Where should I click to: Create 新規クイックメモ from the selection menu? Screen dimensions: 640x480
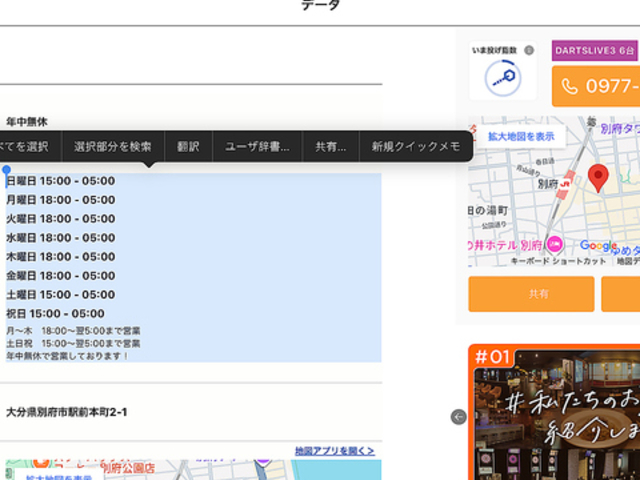click(x=415, y=146)
